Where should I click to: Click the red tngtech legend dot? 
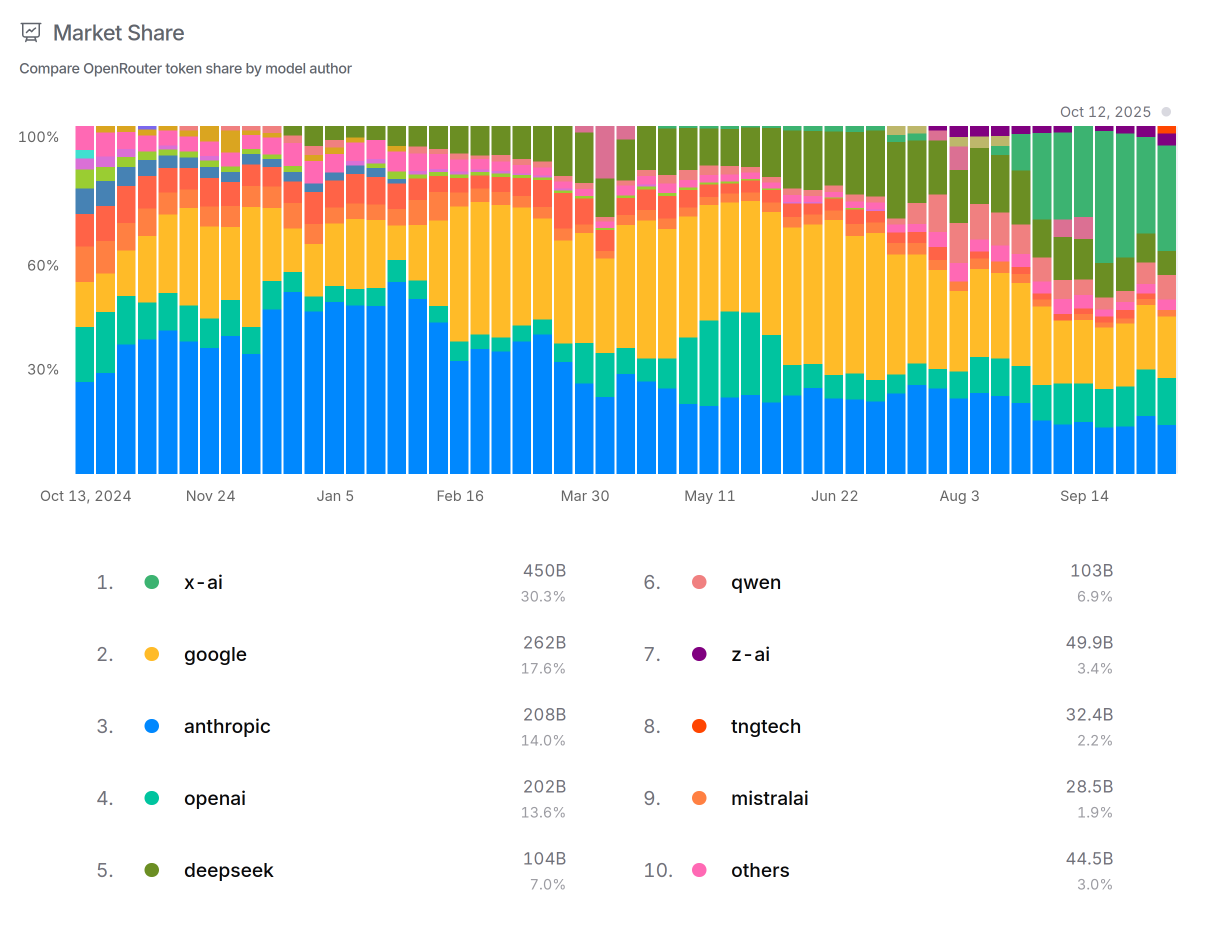699,725
